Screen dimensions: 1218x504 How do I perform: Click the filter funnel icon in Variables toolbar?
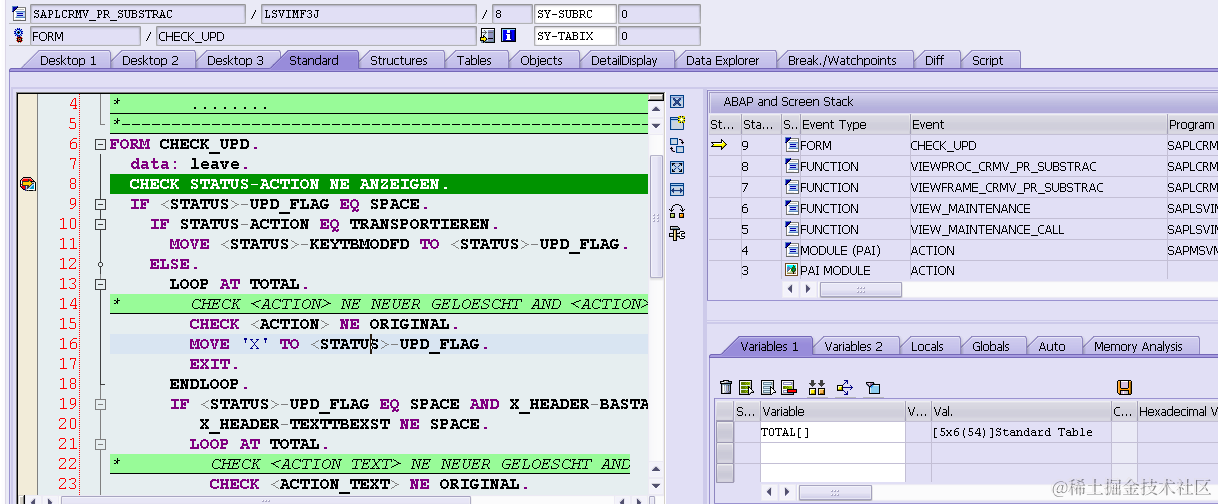click(872, 387)
